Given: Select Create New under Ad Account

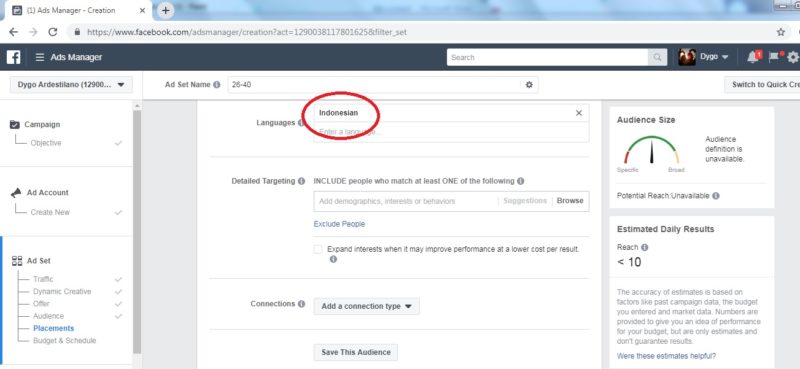Looking at the screenshot, I should (x=50, y=212).
